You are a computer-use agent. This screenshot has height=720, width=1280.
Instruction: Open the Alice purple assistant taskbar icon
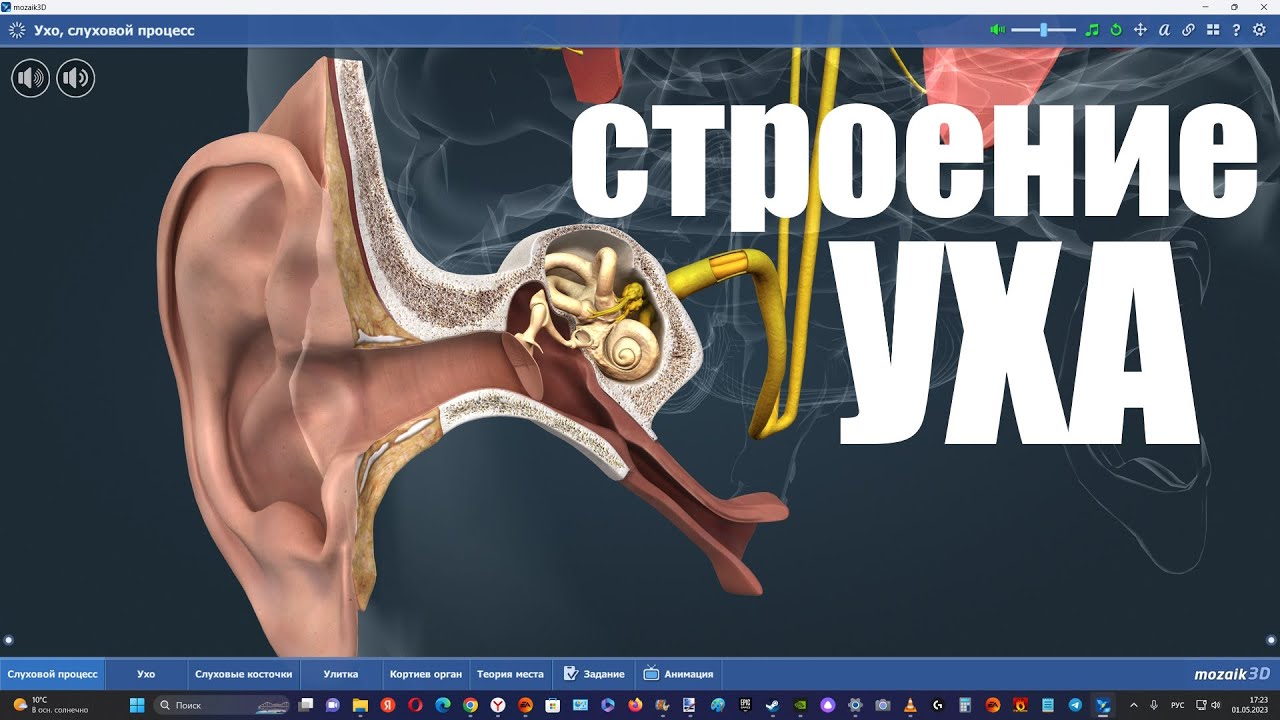tap(827, 705)
